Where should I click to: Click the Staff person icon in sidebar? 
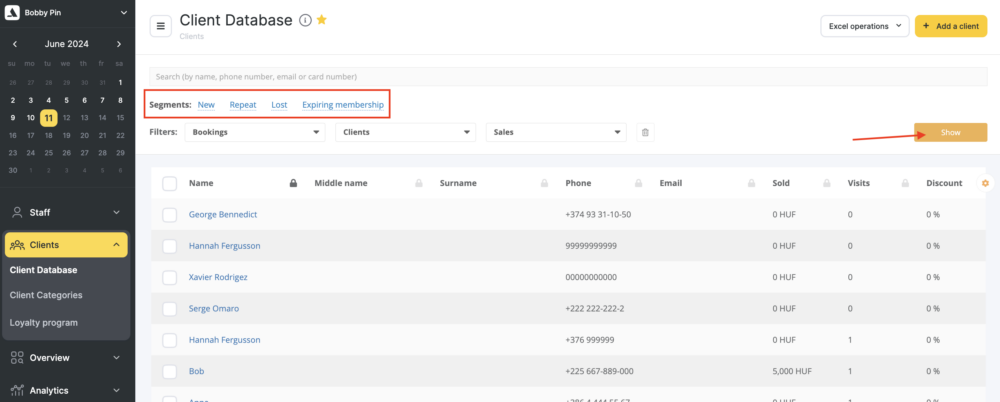point(17,212)
